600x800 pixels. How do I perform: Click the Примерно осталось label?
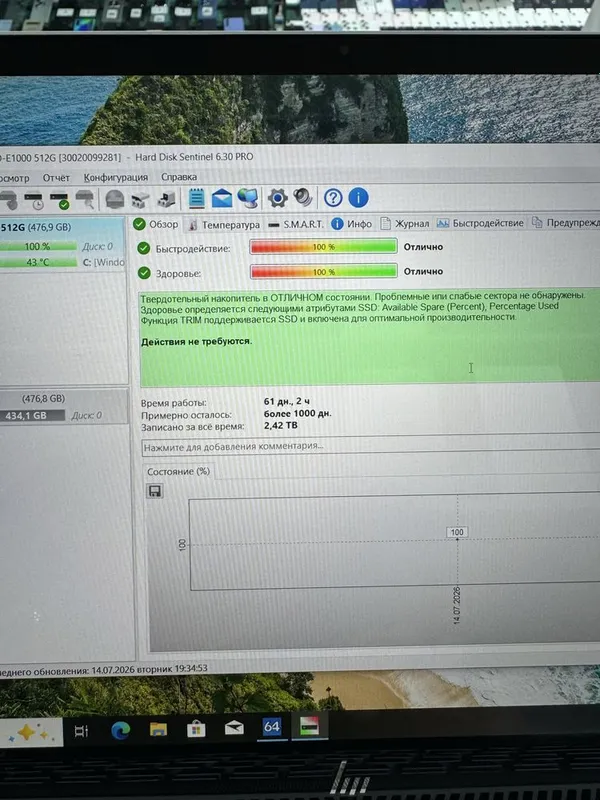[186, 415]
